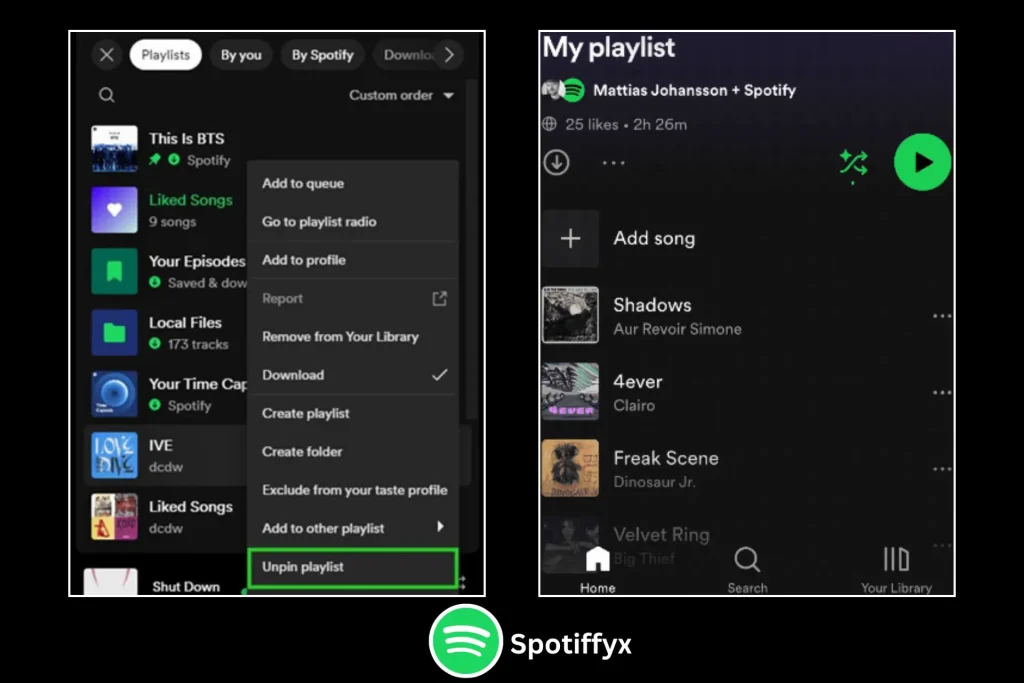Click the green Liked Songs title
Image resolution: width=1024 pixels, height=683 pixels.
point(191,200)
